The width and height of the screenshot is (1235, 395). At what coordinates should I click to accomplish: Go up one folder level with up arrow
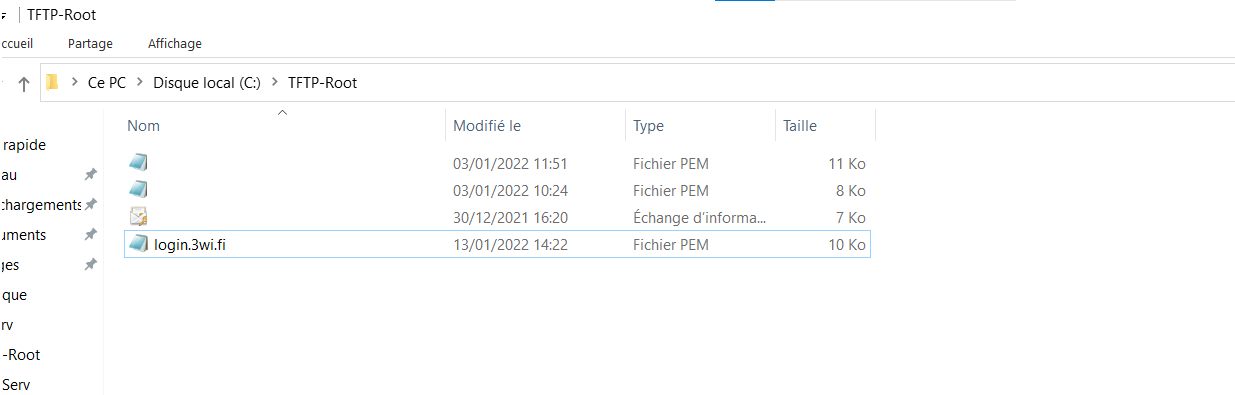pos(24,84)
